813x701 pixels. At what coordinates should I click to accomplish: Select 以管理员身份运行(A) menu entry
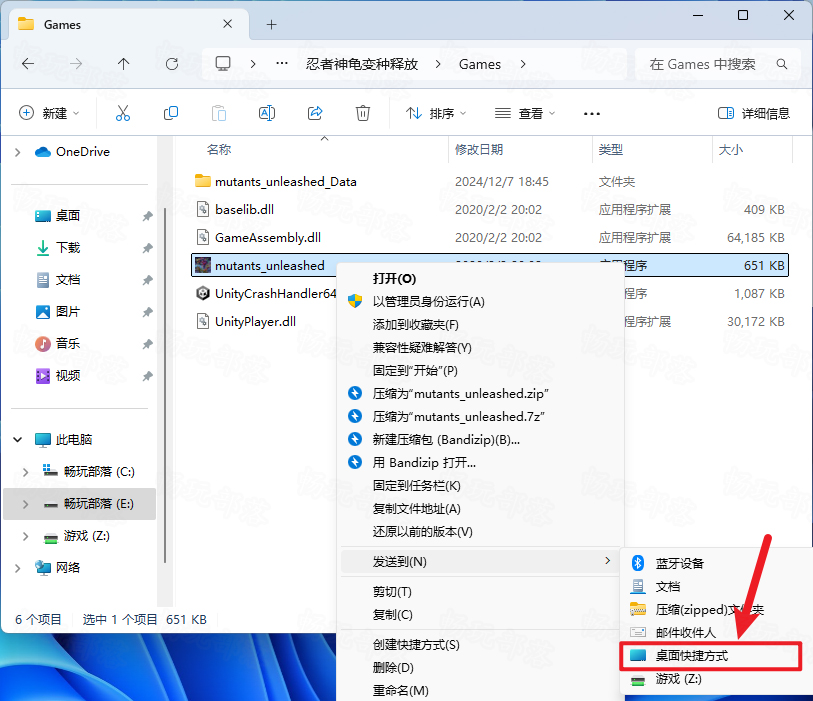482,302
